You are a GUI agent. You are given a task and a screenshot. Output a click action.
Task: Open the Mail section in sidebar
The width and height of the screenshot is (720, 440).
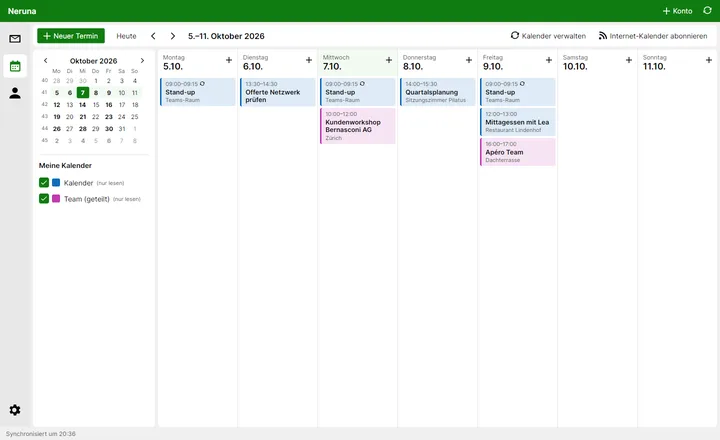click(15, 39)
